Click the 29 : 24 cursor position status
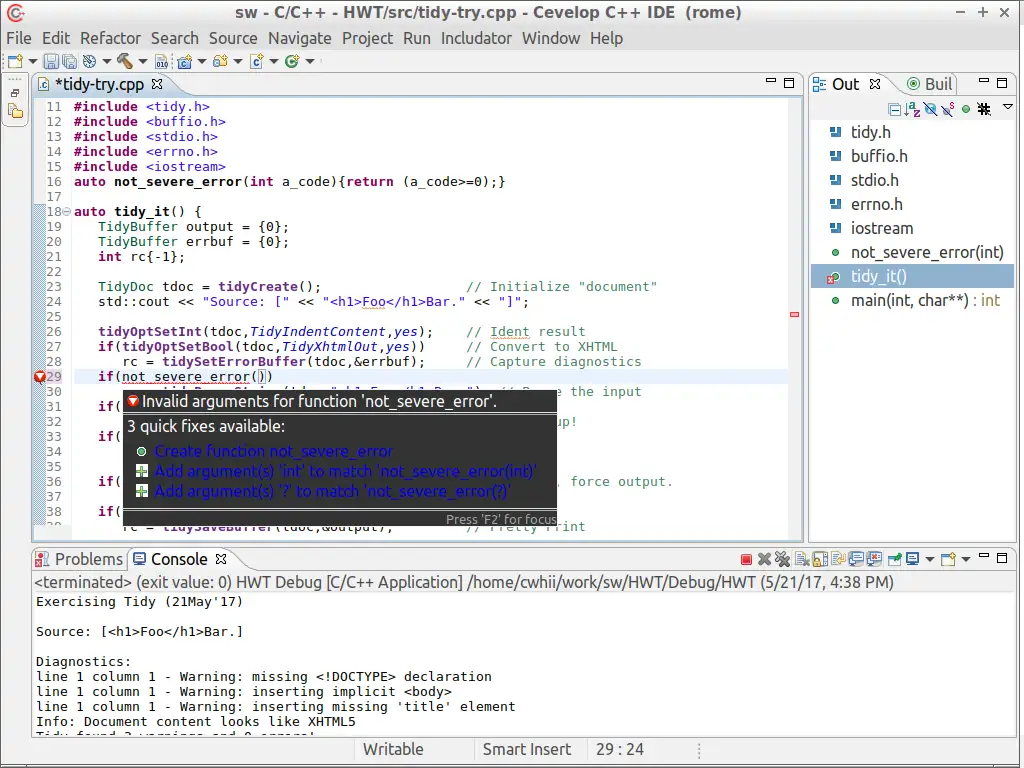Screen dimensions: 1024x768 (x=620, y=750)
